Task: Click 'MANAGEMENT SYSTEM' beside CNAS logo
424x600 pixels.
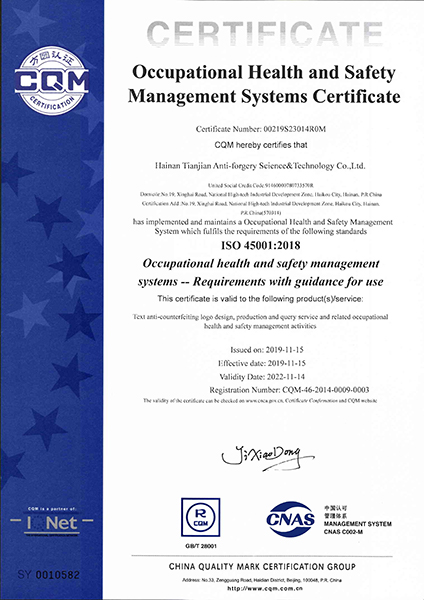Action: 357,524
